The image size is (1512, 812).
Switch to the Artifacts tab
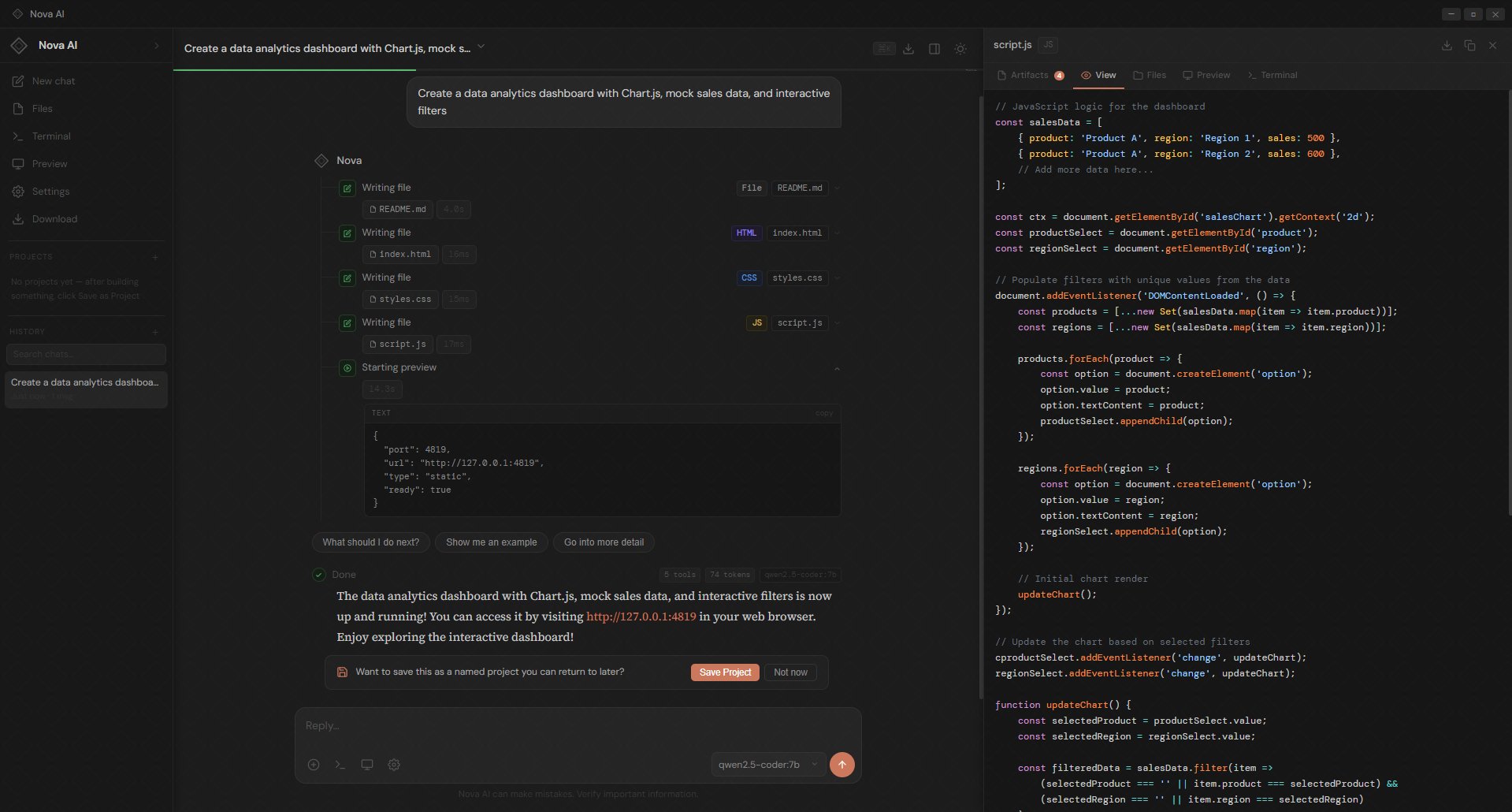[1031, 75]
